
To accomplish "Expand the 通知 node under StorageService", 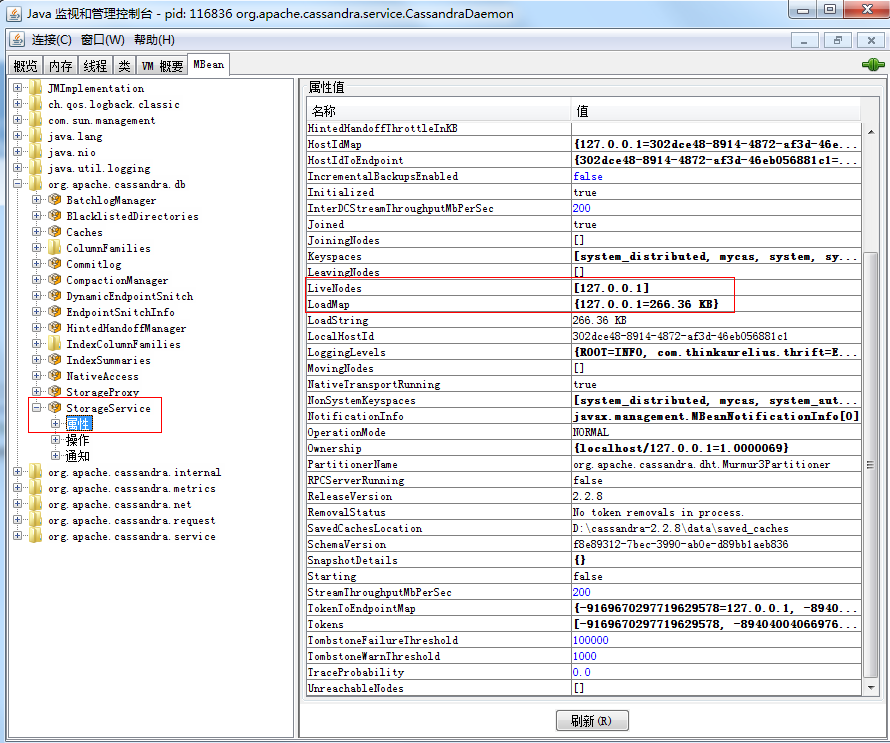I will [x=55, y=455].
